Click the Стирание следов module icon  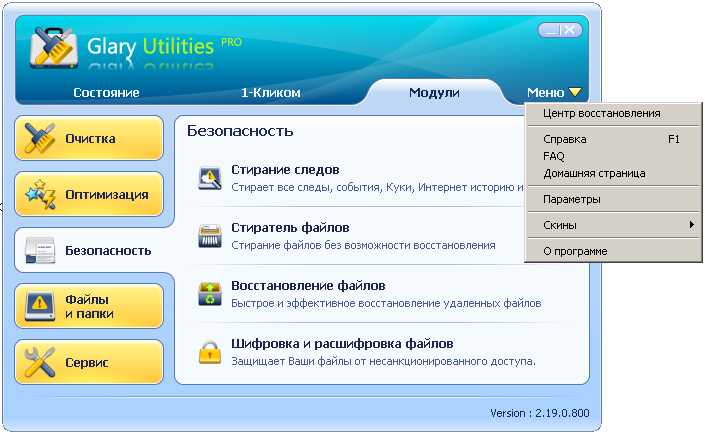pos(210,178)
